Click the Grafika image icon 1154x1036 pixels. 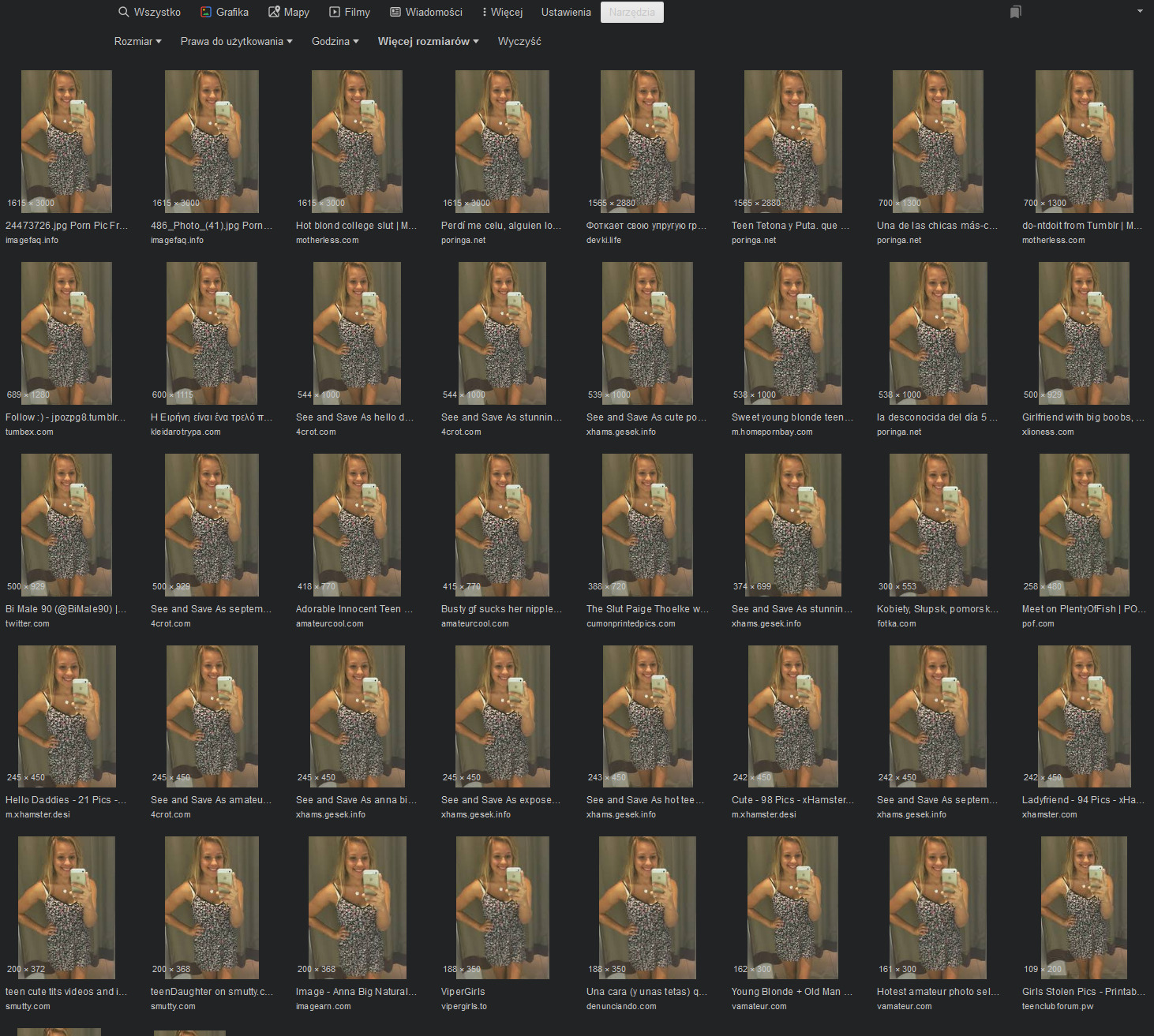(x=206, y=12)
